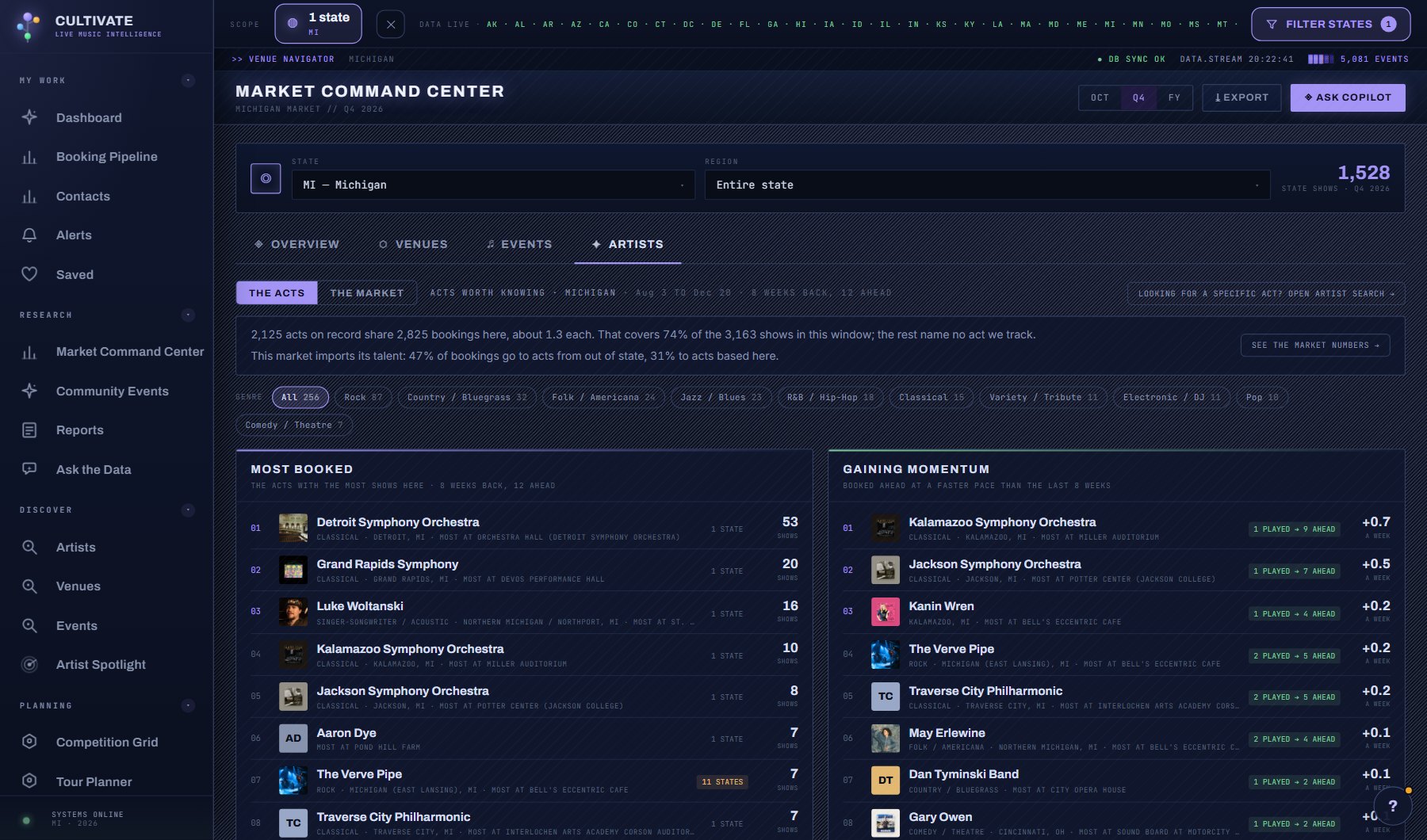Filter genre by Classical 15
This screenshot has width=1427, height=840.
(x=932, y=397)
